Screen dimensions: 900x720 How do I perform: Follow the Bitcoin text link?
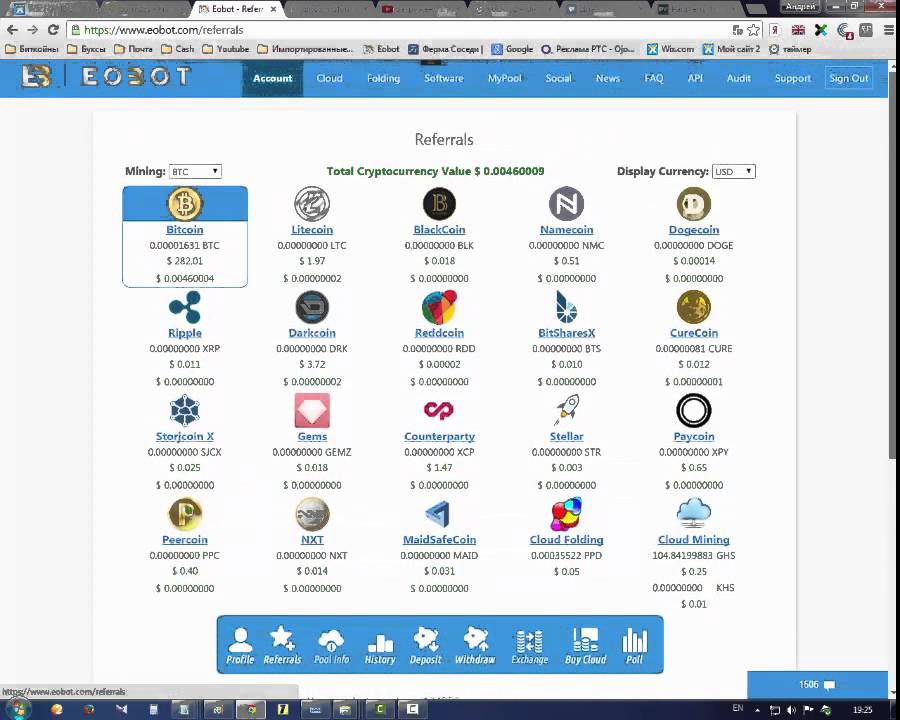185,230
